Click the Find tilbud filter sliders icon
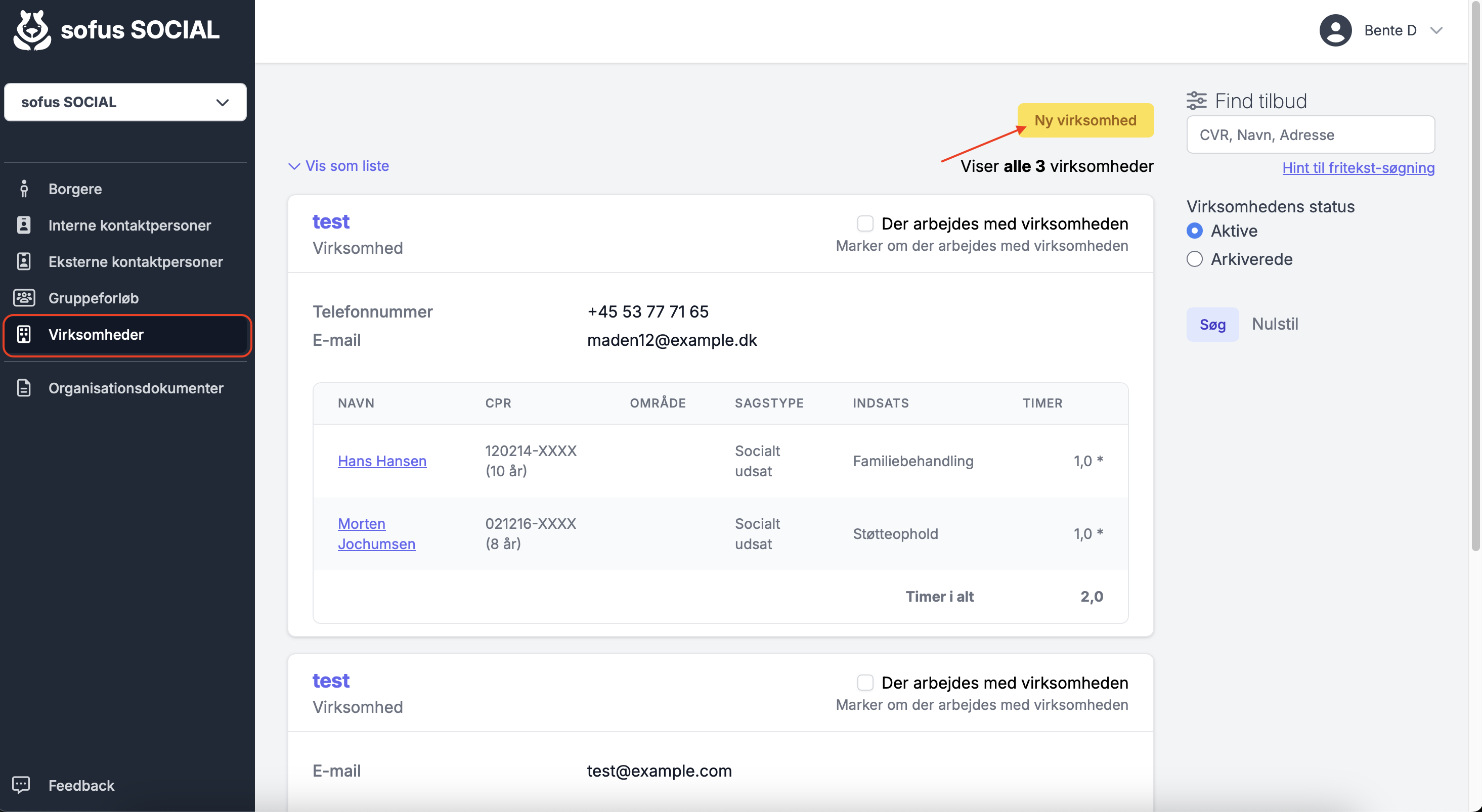Screen dimensions: 1482x812 (1197, 101)
